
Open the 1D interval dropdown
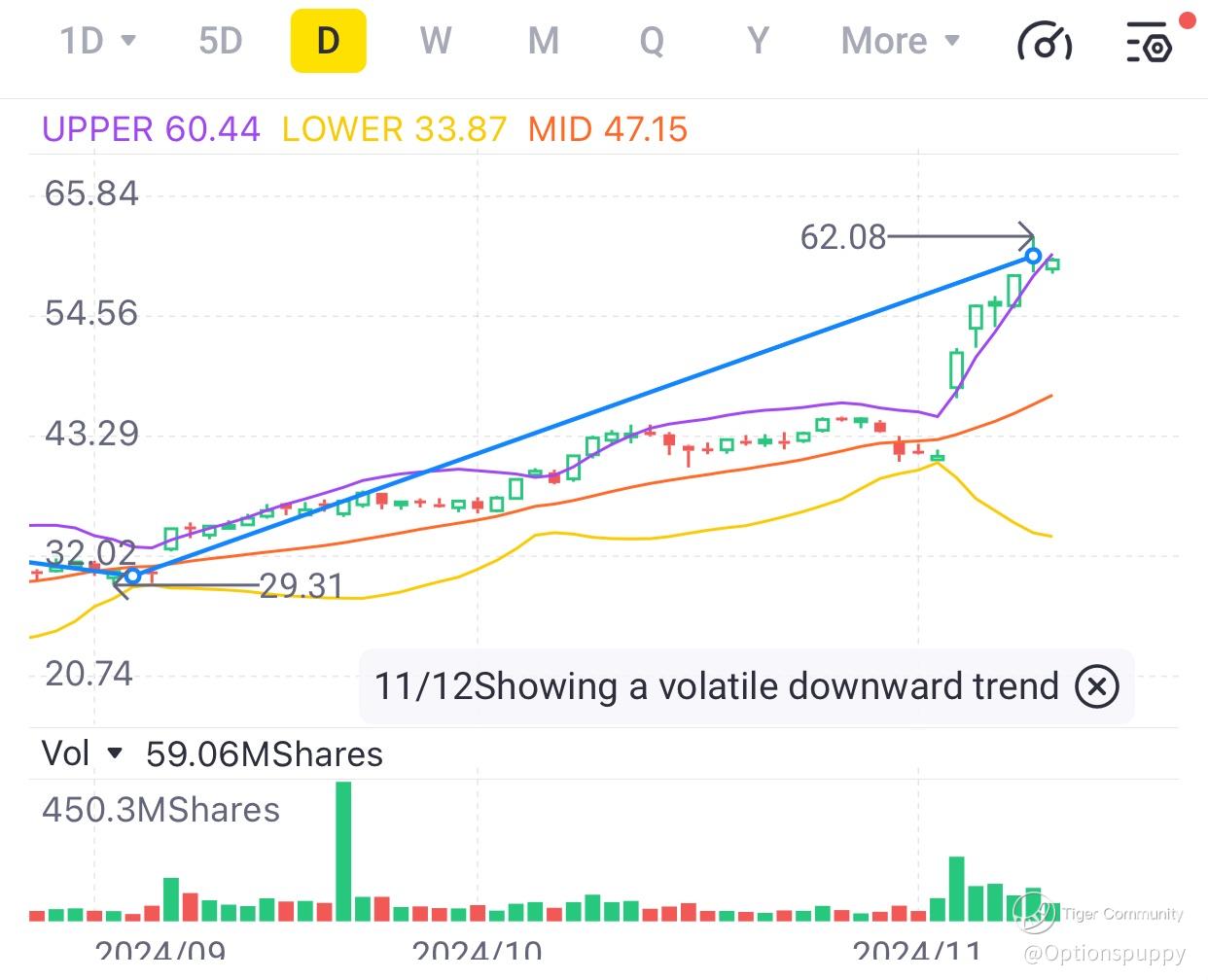(97, 41)
